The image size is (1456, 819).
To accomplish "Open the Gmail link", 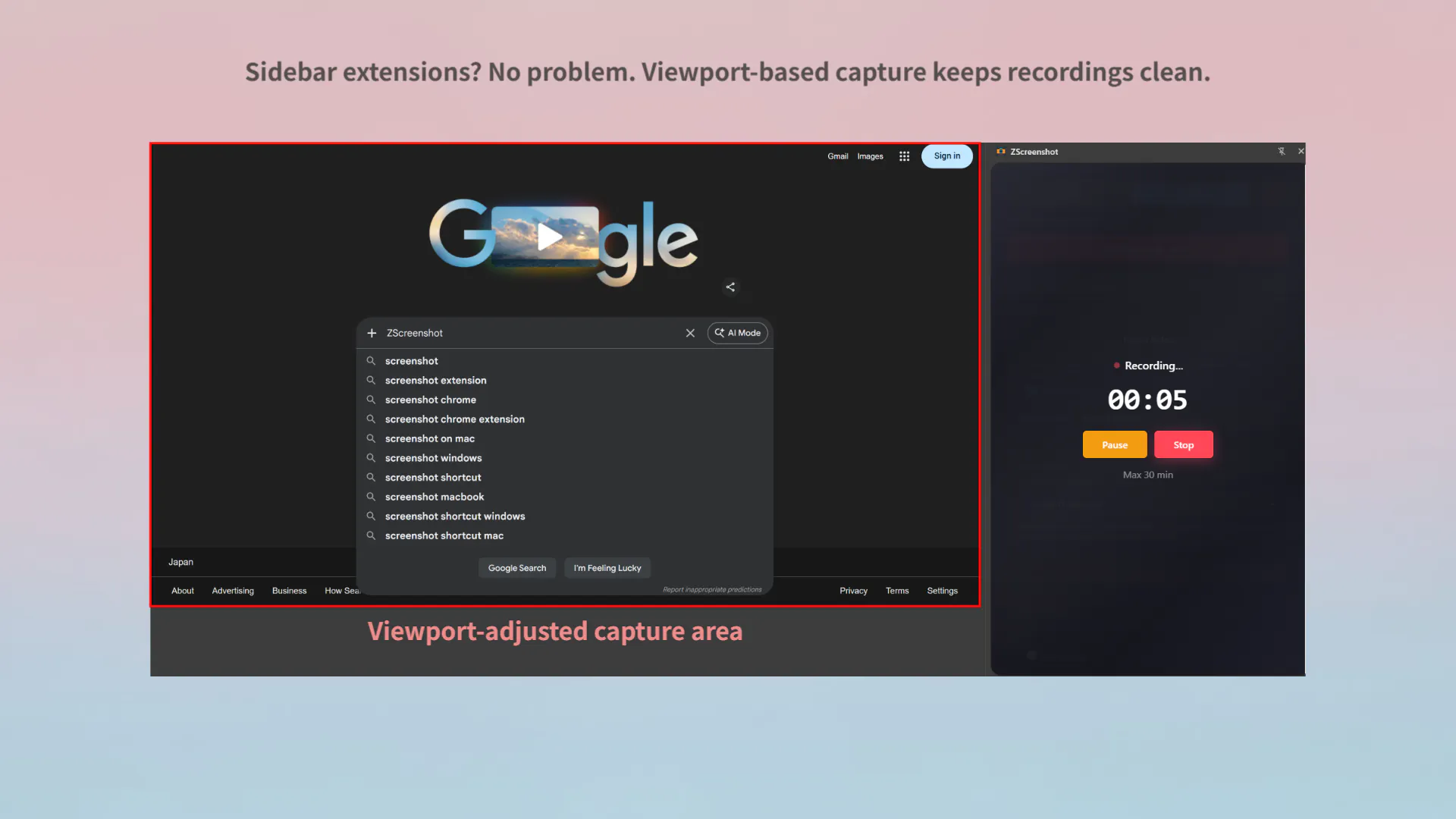I will pos(838,156).
